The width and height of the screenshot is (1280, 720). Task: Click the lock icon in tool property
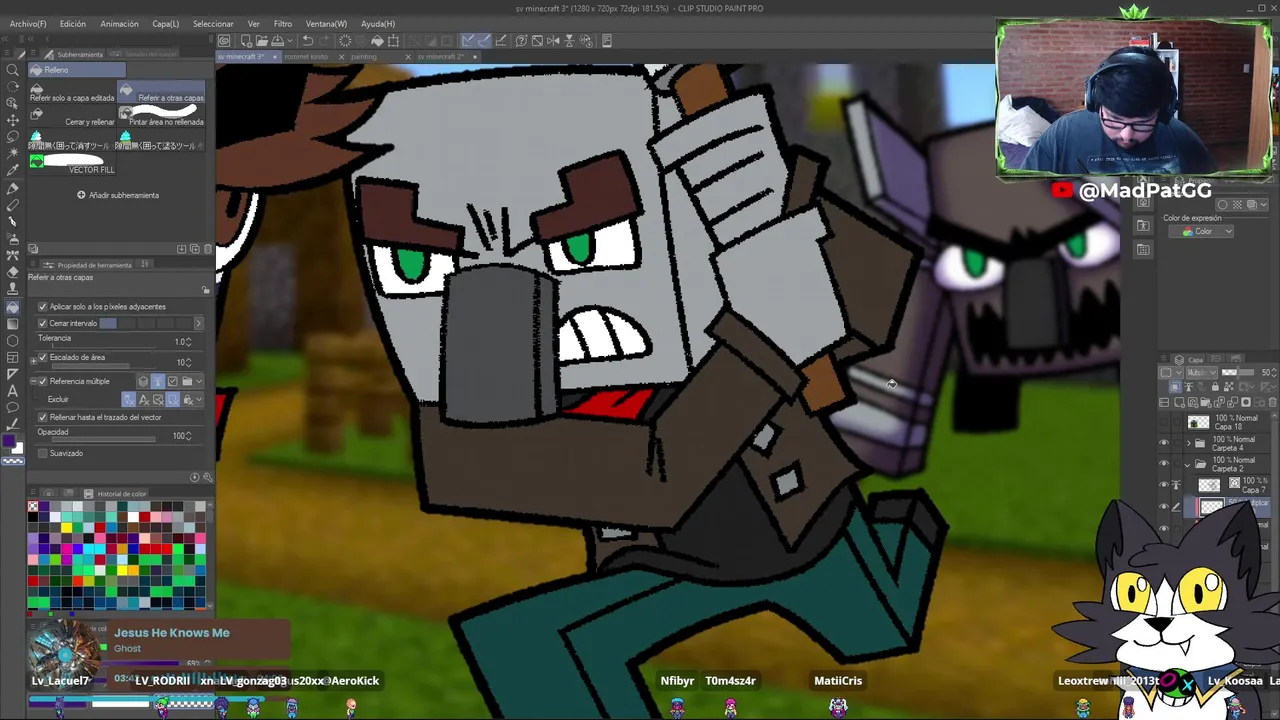point(206,290)
